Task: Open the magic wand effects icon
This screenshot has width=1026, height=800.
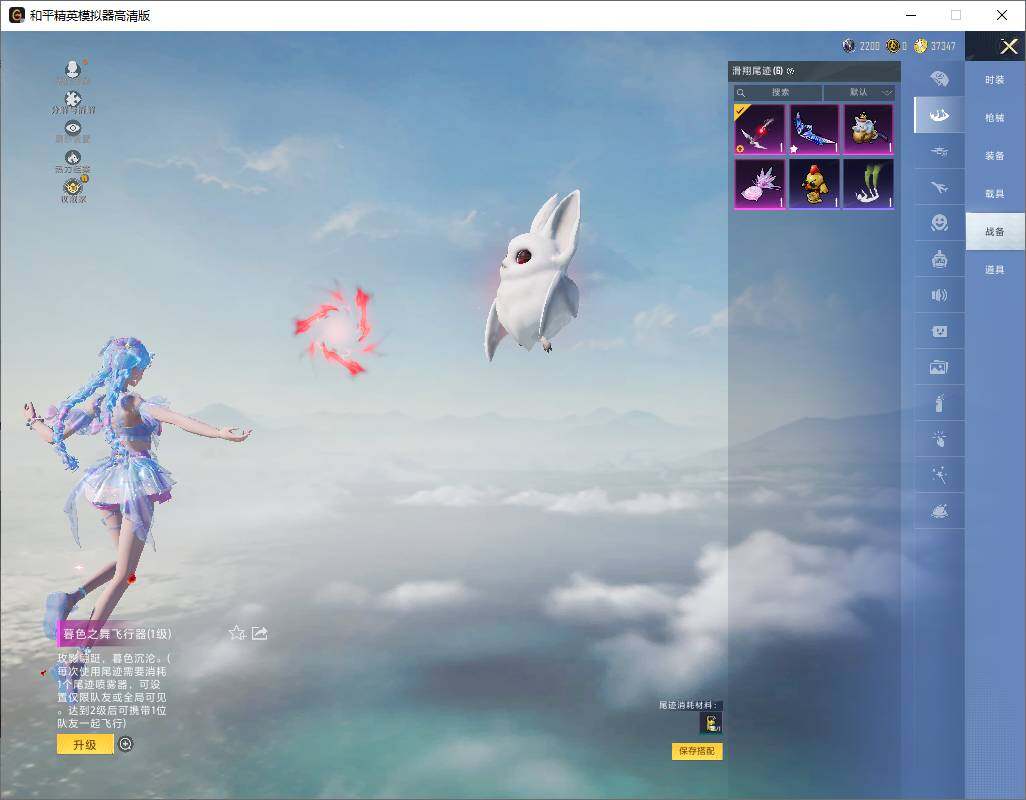Action: click(940, 475)
